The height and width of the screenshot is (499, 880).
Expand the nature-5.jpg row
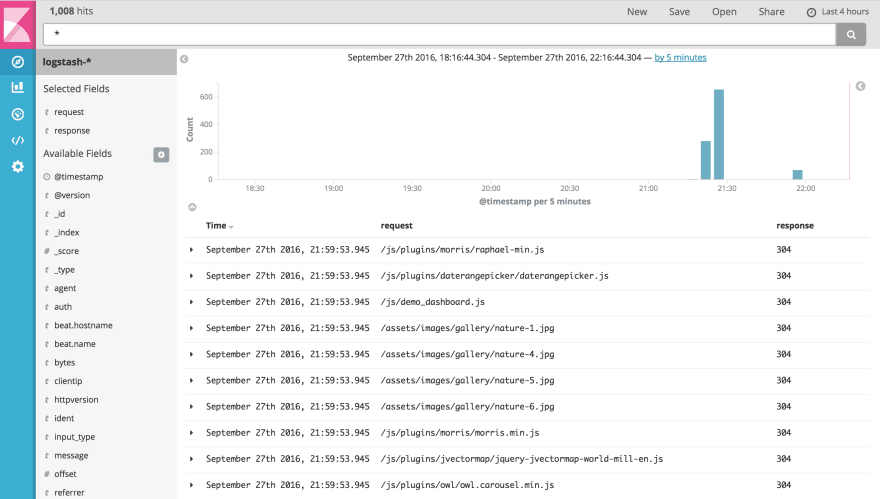(191, 381)
